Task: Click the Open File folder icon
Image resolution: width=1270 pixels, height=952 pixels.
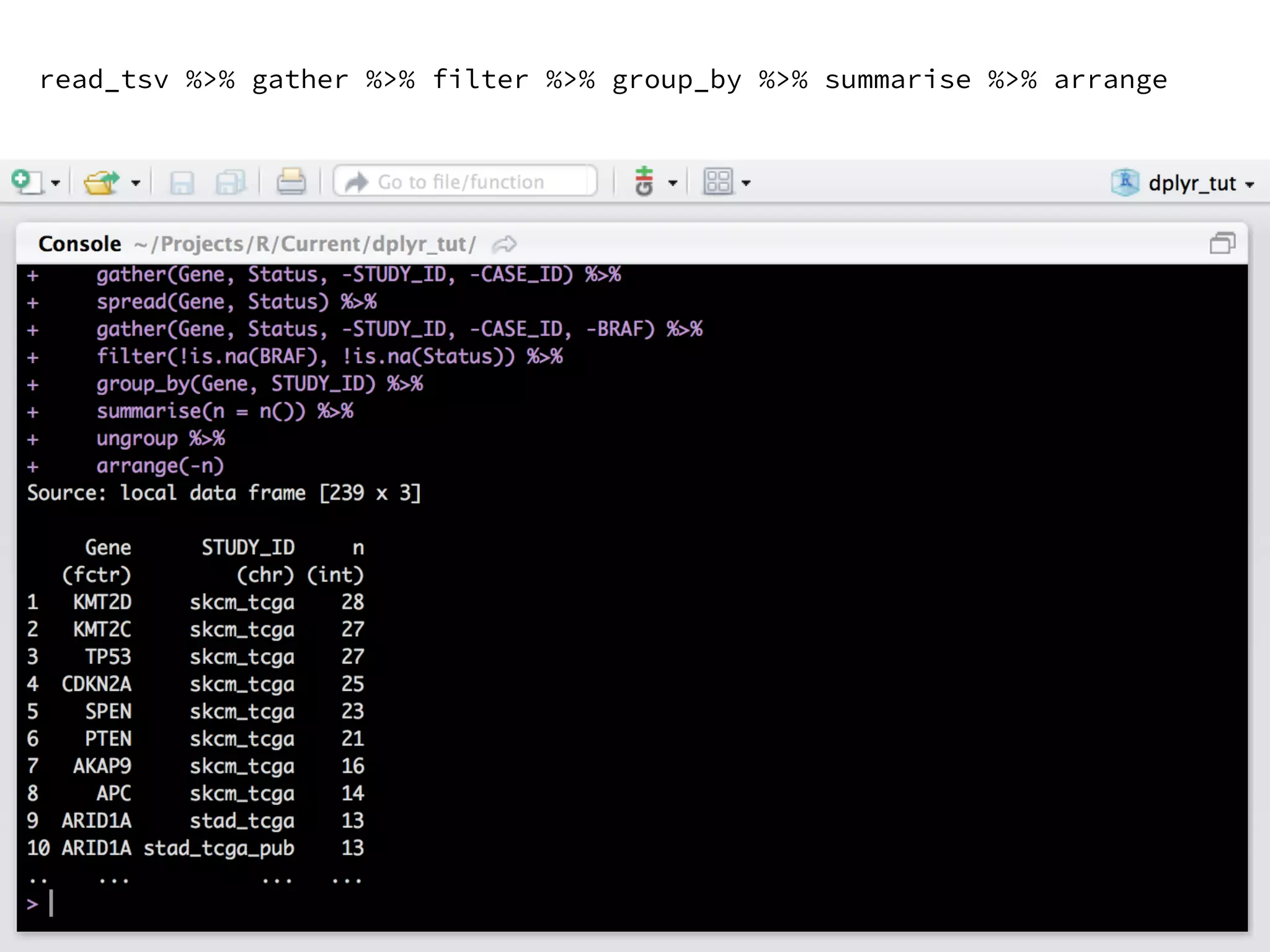Action: [x=101, y=182]
